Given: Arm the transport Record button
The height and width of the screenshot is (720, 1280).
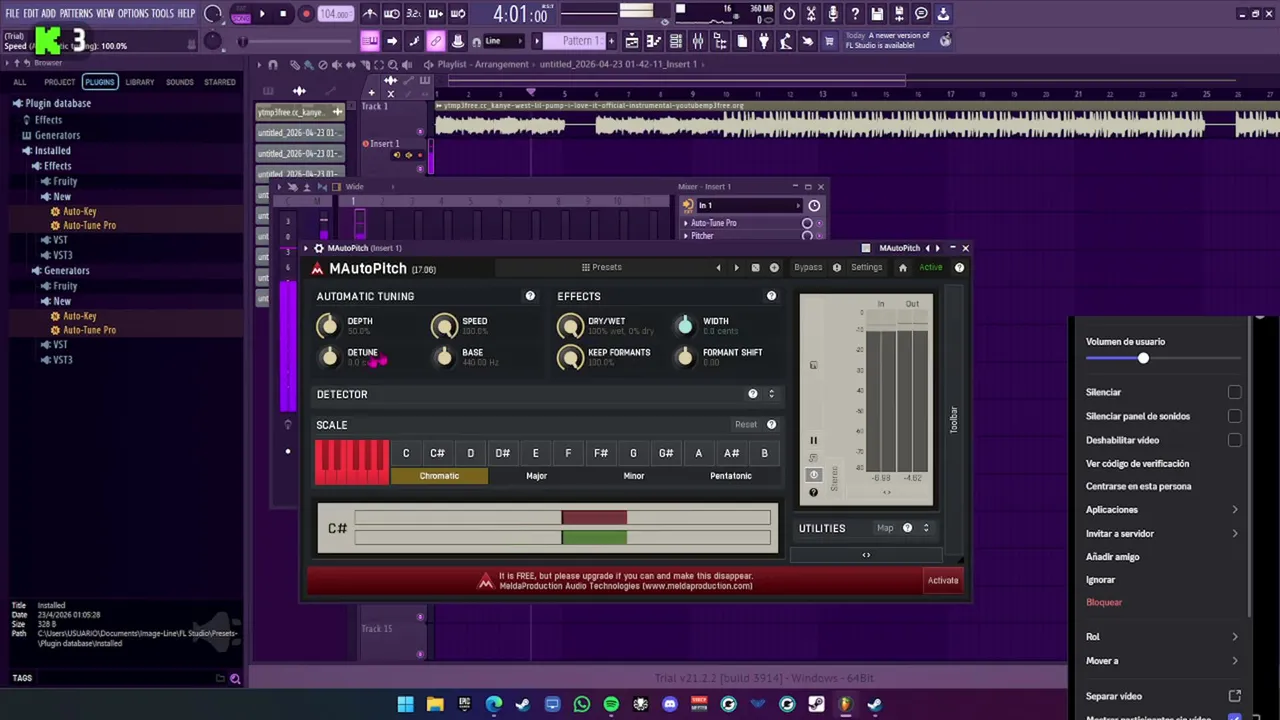Looking at the screenshot, I should click(306, 14).
